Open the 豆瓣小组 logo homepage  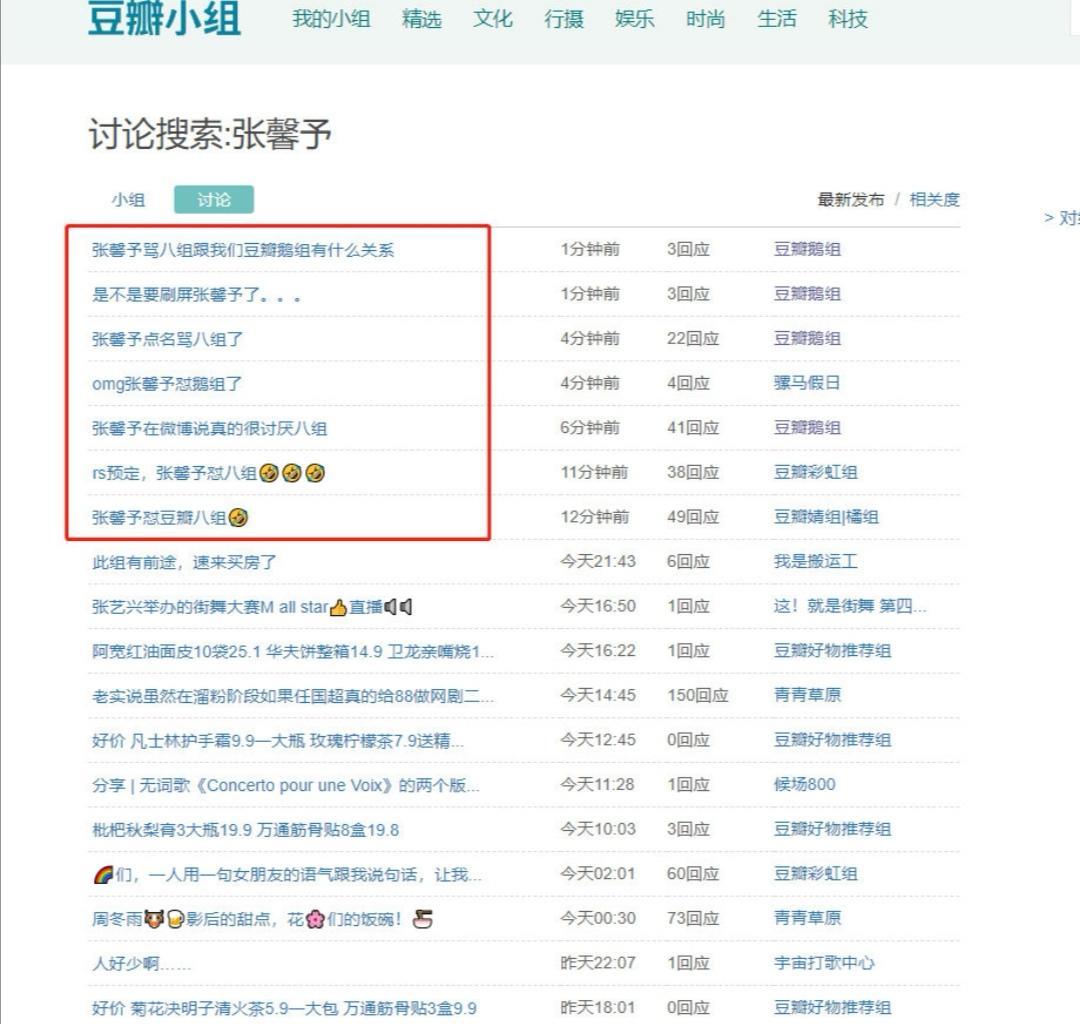(x=165, y=17)
